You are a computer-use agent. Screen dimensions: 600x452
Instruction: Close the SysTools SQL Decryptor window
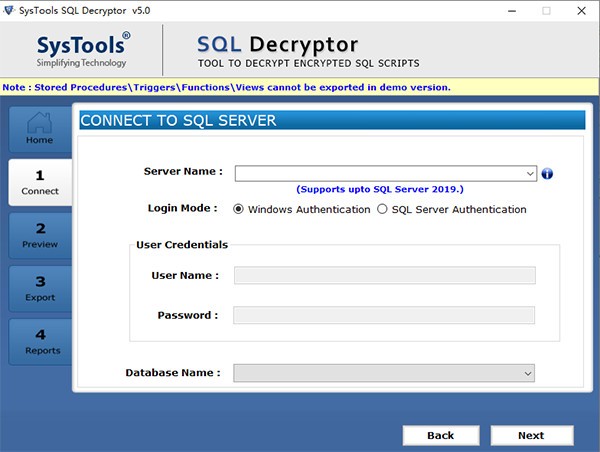point(582,10)
